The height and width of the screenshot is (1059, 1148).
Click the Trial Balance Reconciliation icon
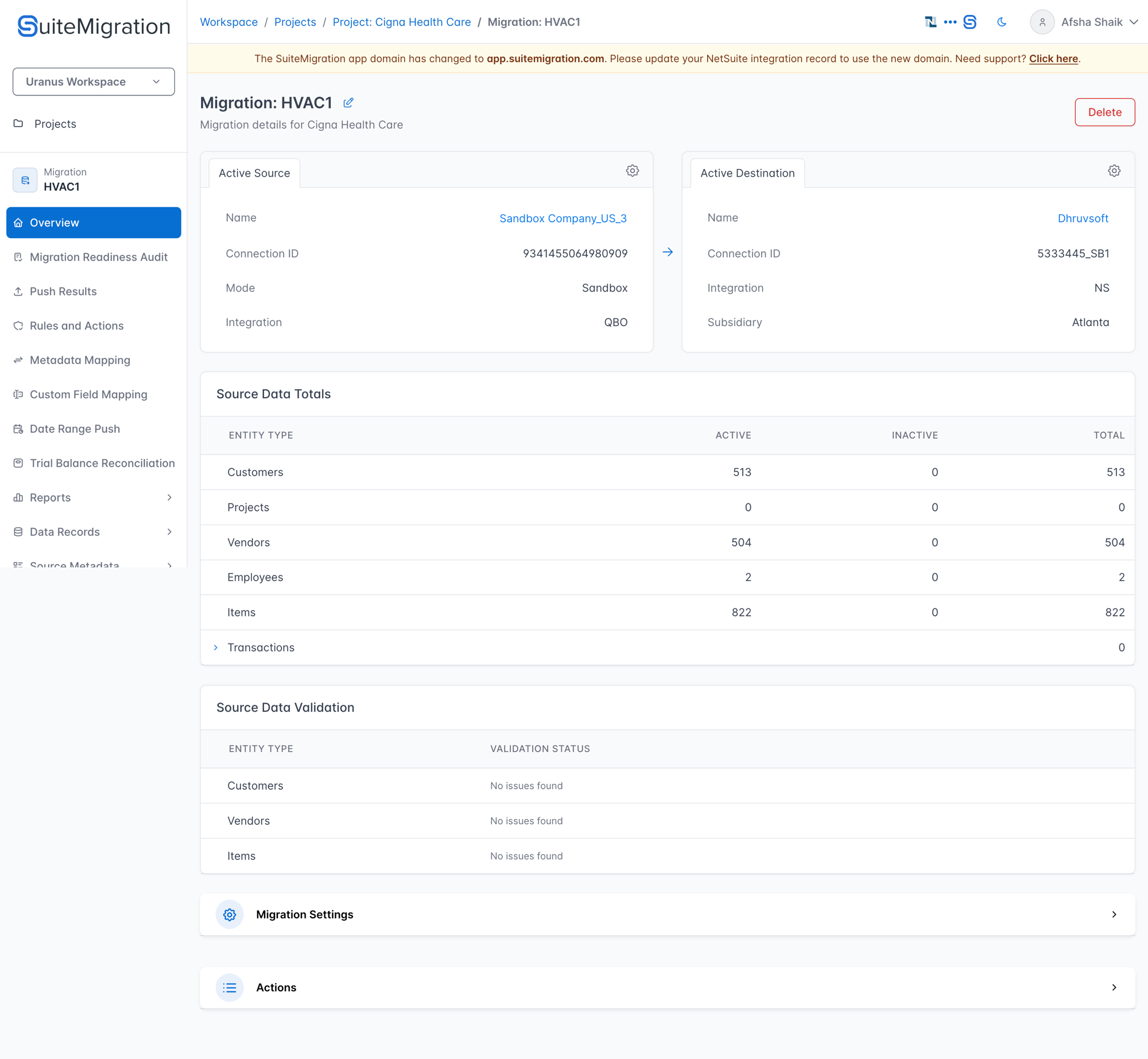click(x=18, y=463)
